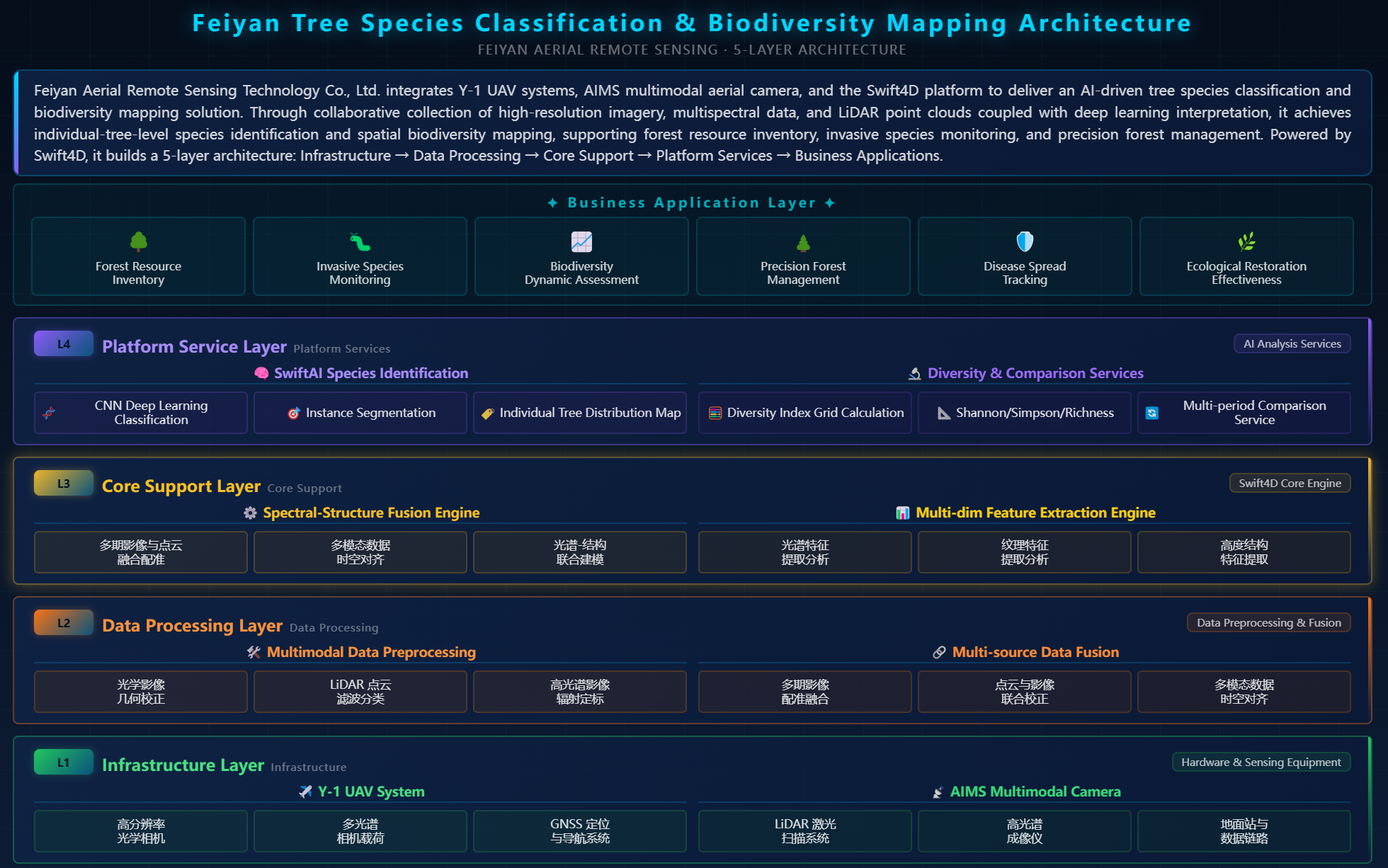Viewport: 1388px width, 868px height.
Task: Select the L2 layer badge
Action: (x=64, y=623)
